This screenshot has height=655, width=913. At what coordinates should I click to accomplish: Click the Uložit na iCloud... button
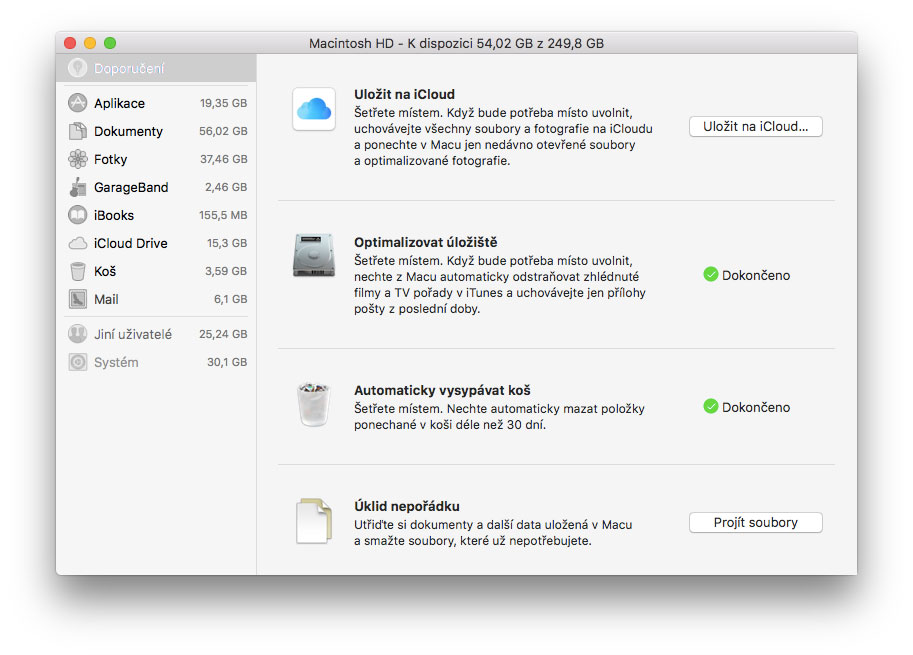755,126
